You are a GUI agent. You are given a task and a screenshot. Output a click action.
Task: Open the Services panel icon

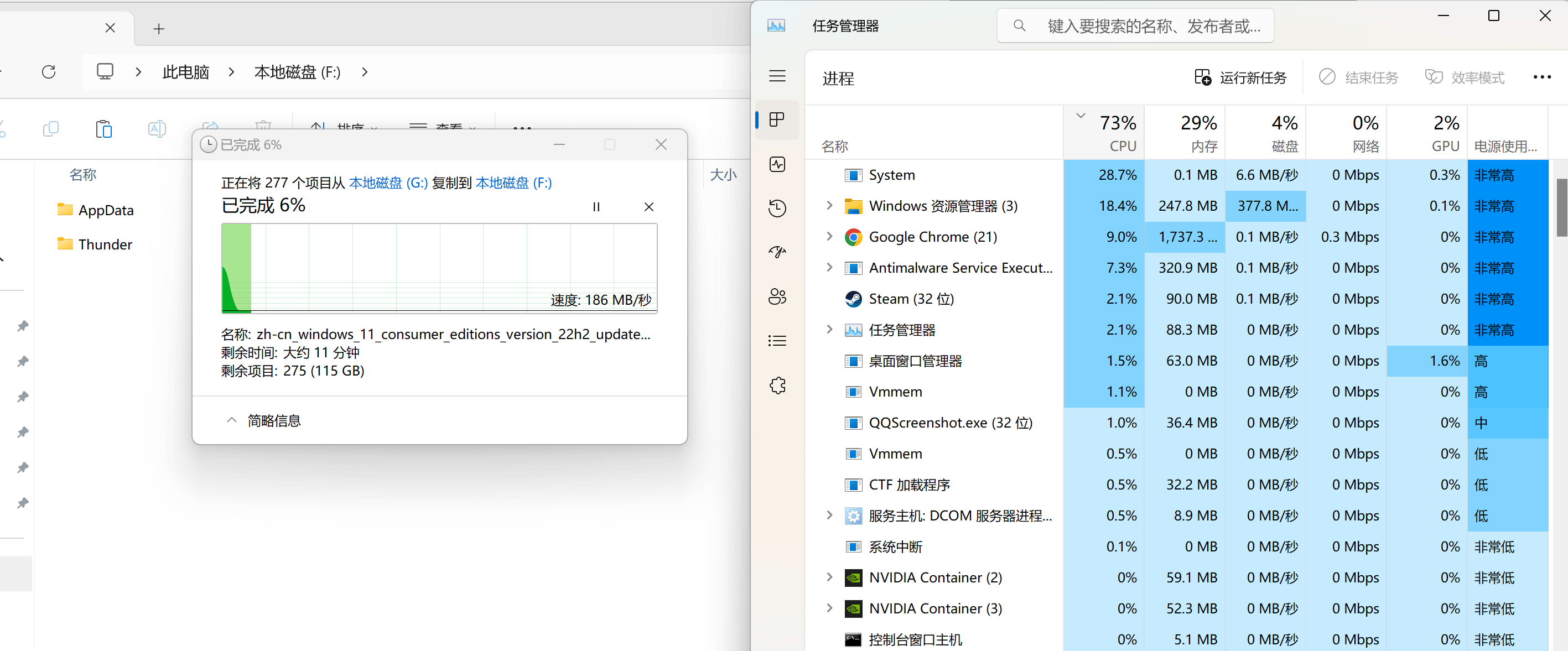[777, 384]
